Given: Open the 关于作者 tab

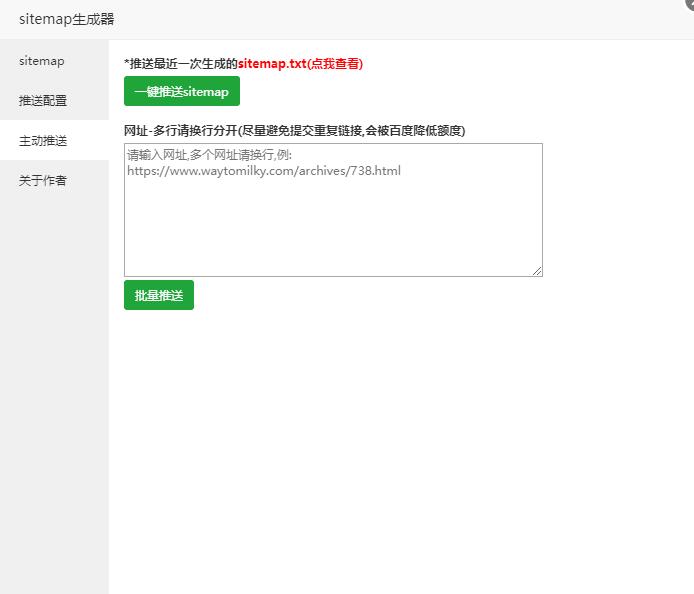Looking at the screenshot, I should [54, 180].
